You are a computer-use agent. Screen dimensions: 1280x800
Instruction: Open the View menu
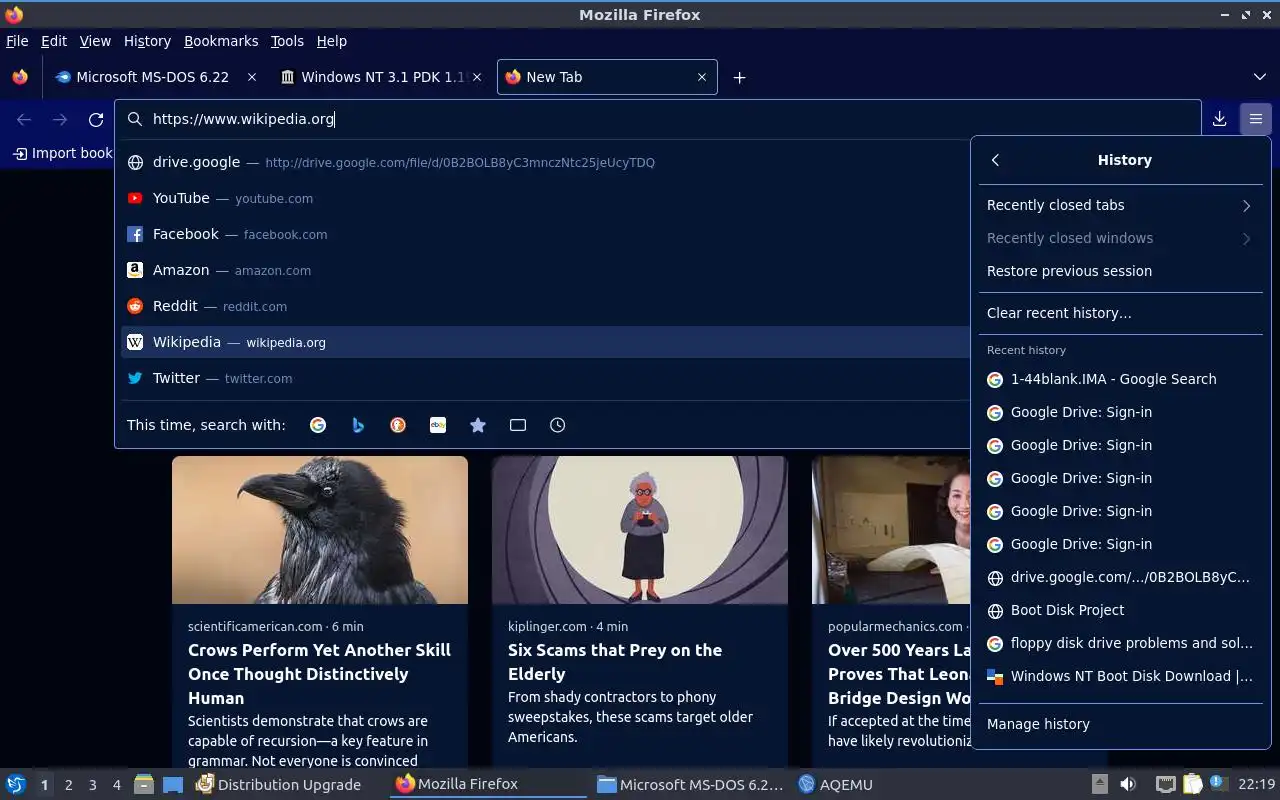(95, 41)
